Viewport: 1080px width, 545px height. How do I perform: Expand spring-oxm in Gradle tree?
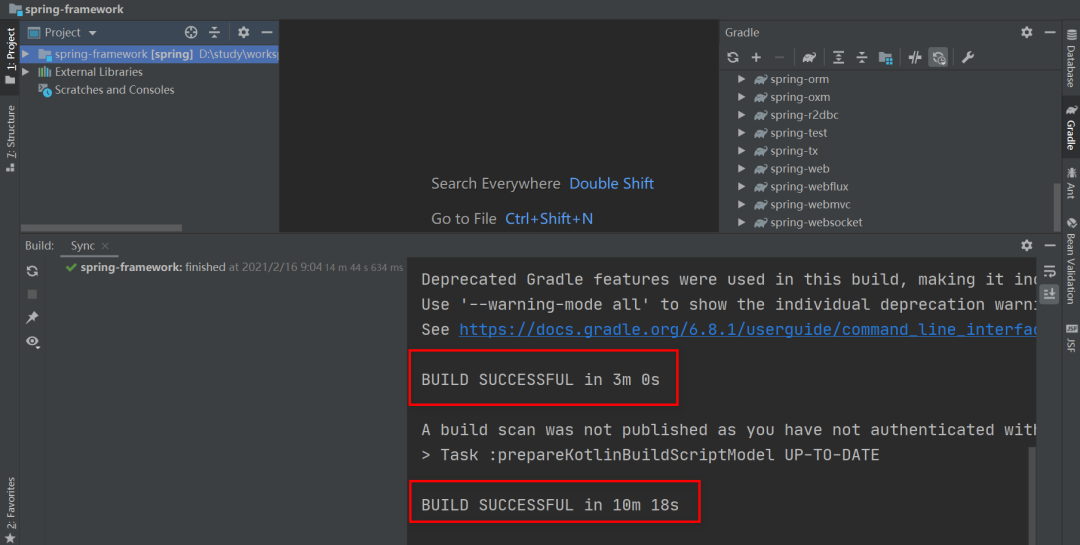[x=742, y=97]
